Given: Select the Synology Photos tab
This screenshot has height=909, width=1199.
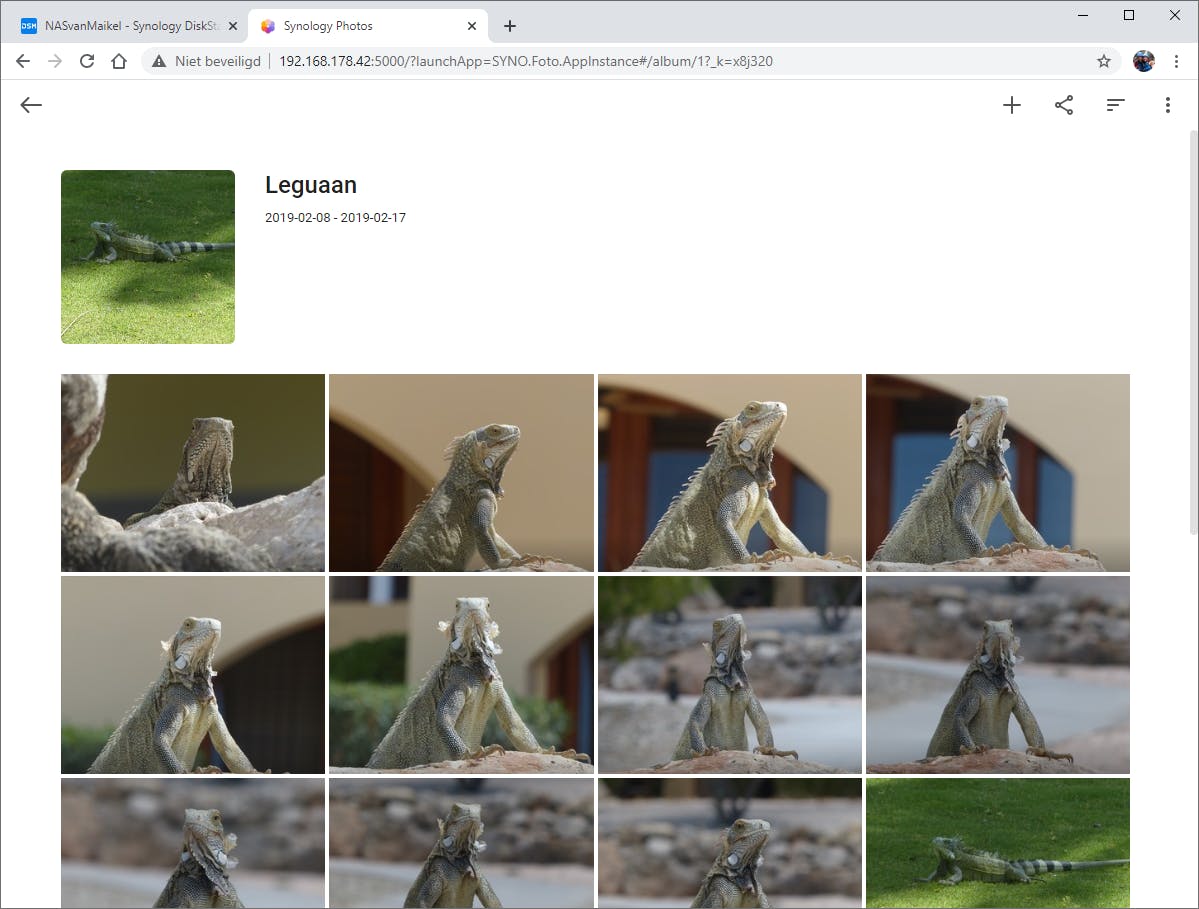Looking at the screenshot, I should [x=367, y=26].
